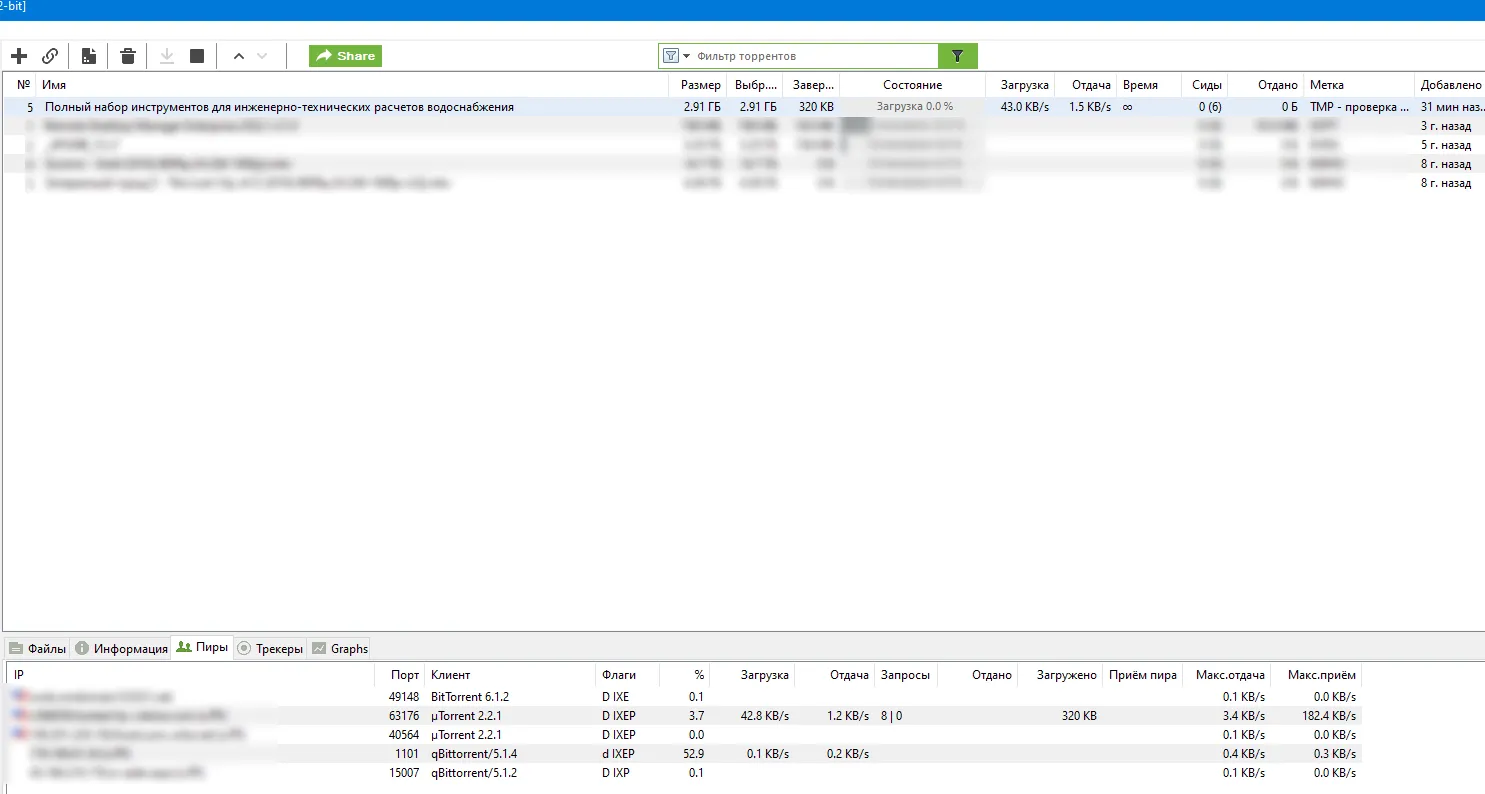Click the Remove Torrent trash icon
The height and width of the screenshot is (794, 1485).
click(x=128, y=56)
